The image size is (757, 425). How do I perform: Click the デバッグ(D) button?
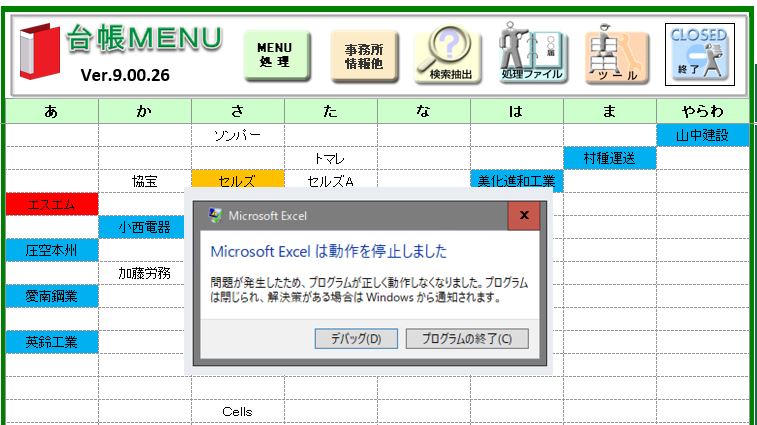pos(356,339)
